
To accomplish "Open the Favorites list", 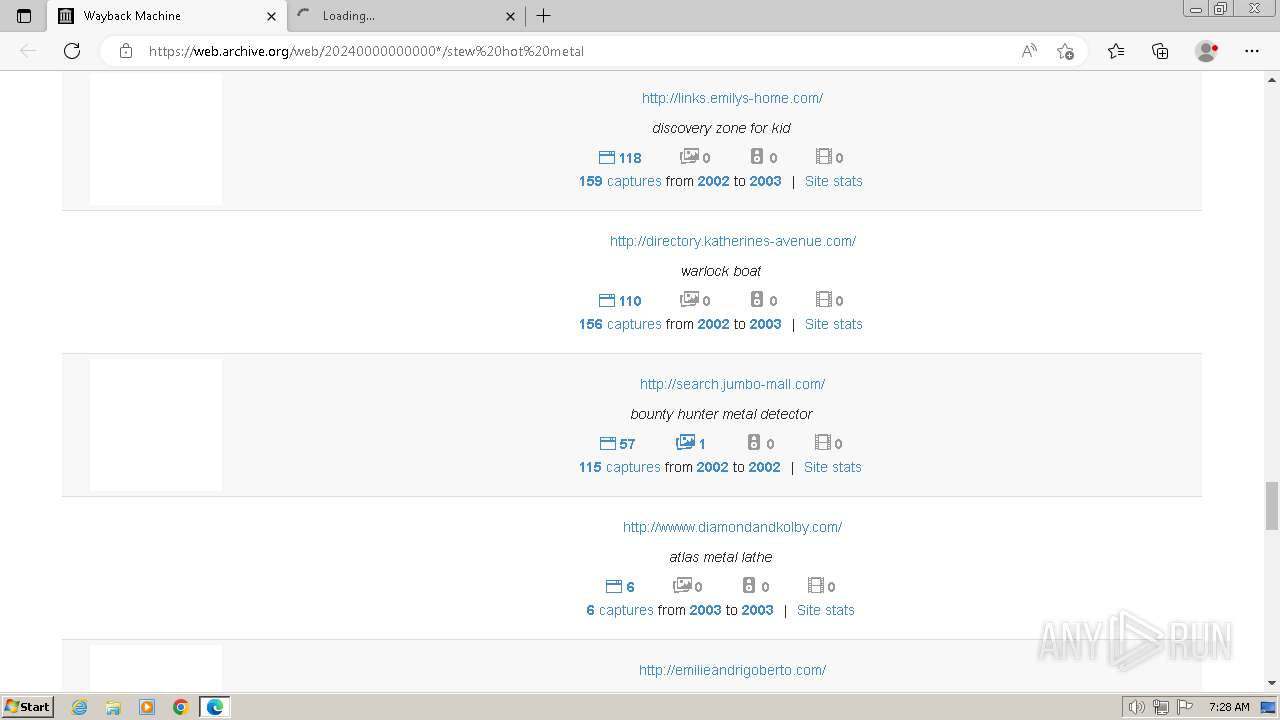I will pos(1116,51).
